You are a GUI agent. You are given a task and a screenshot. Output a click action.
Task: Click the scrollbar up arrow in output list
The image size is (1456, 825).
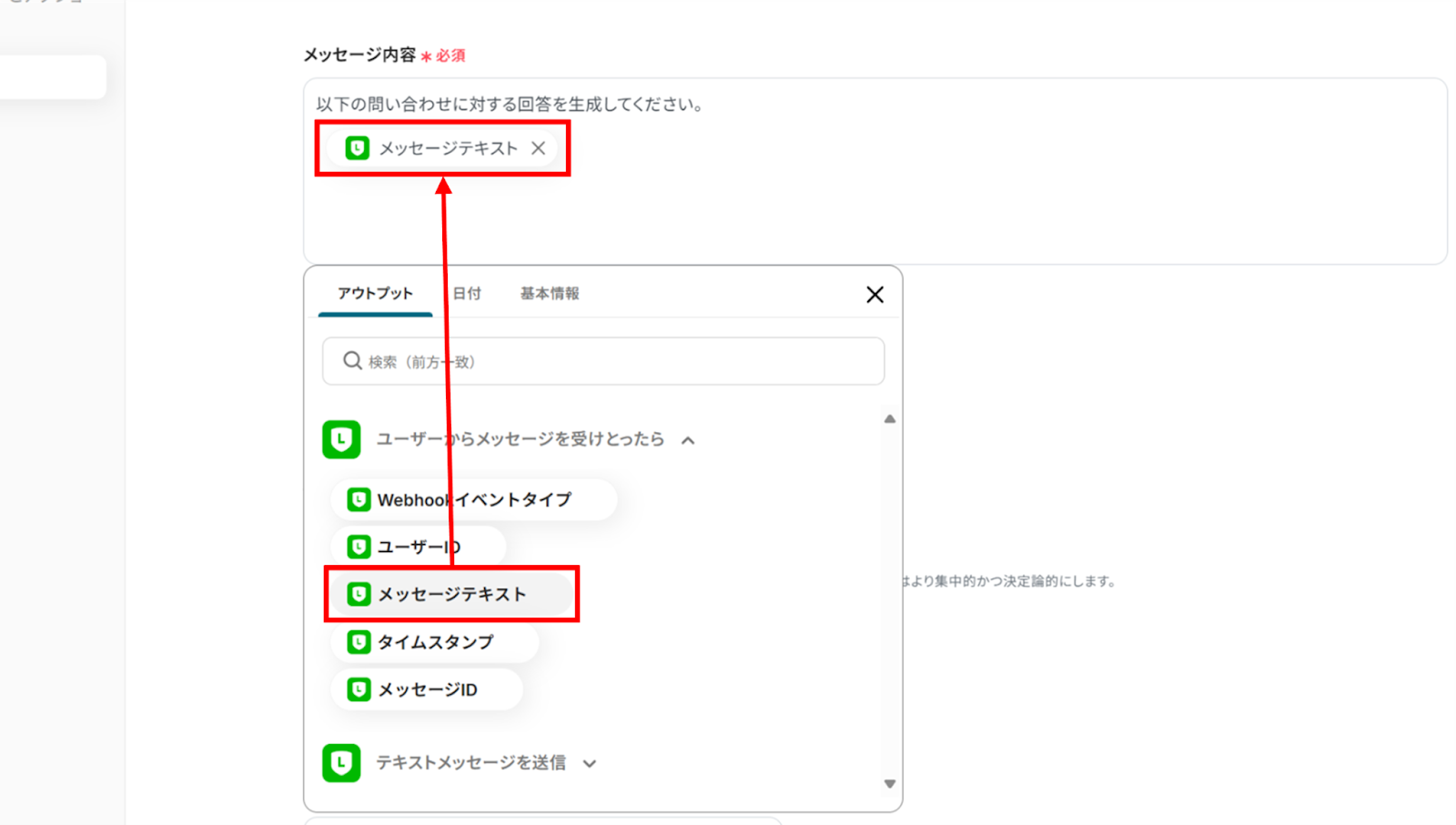click(x=890, y=419)
